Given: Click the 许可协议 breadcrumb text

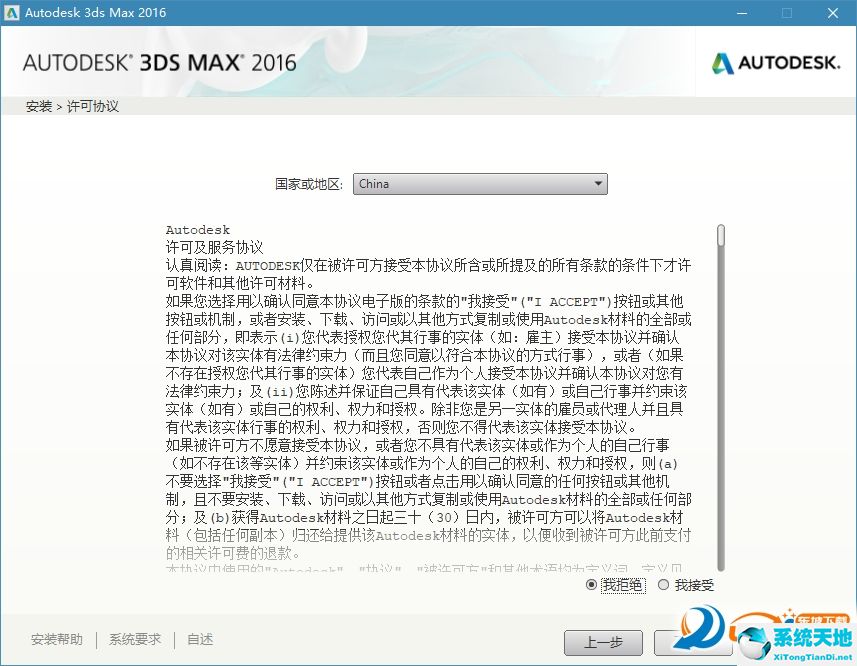Looking at the screenshot, I should point(92,106).
